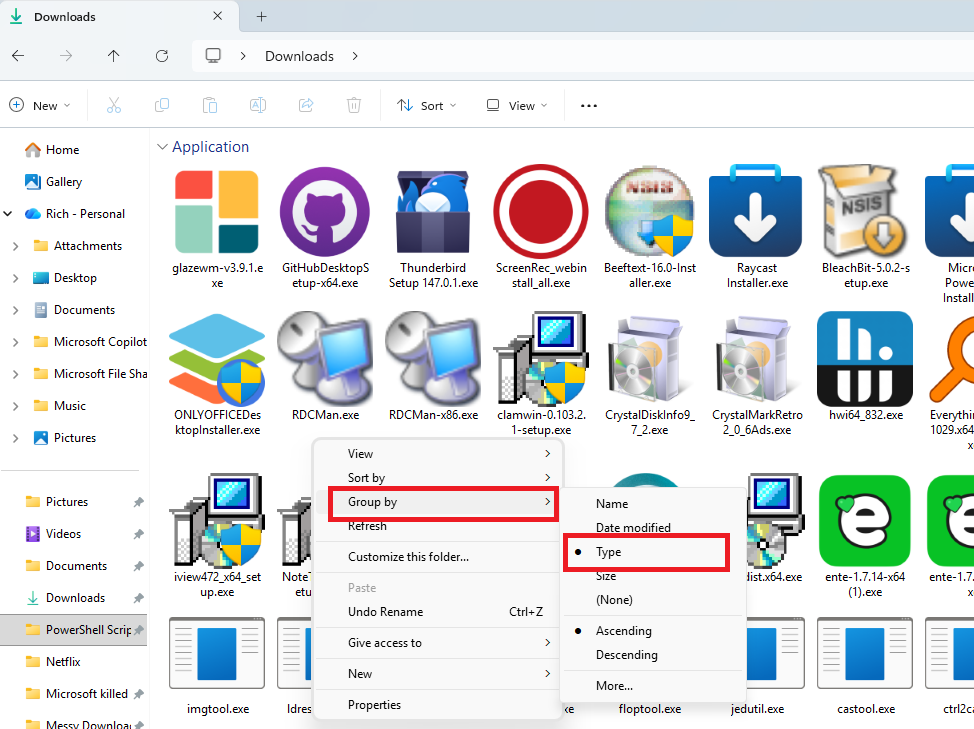Expand the Music folder node
The height and width of the screenshot is (729, 974).
(16, 406)
